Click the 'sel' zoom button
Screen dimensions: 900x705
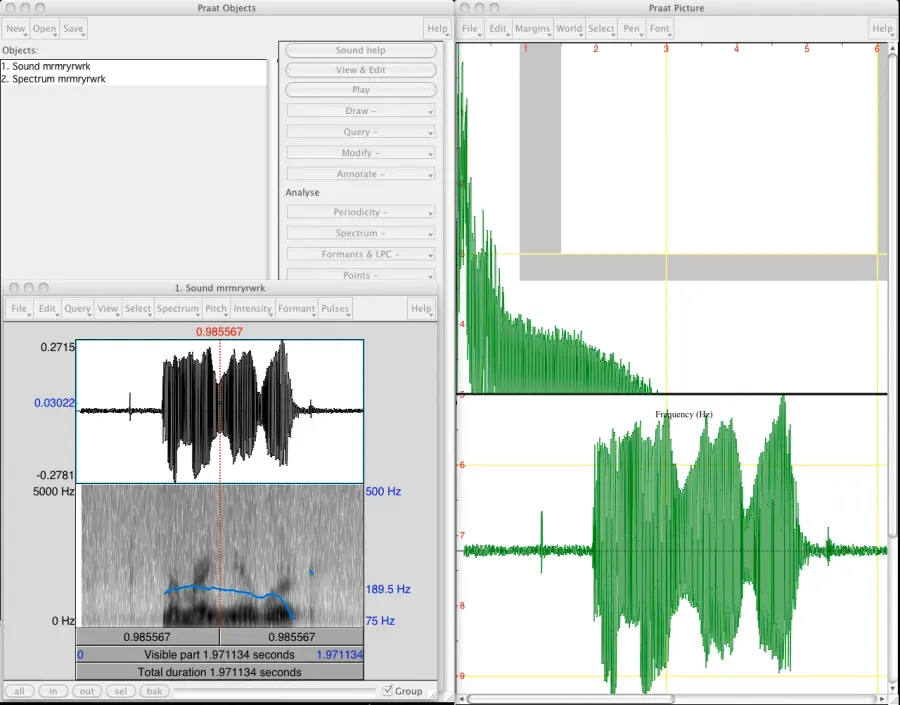(121, 691)
